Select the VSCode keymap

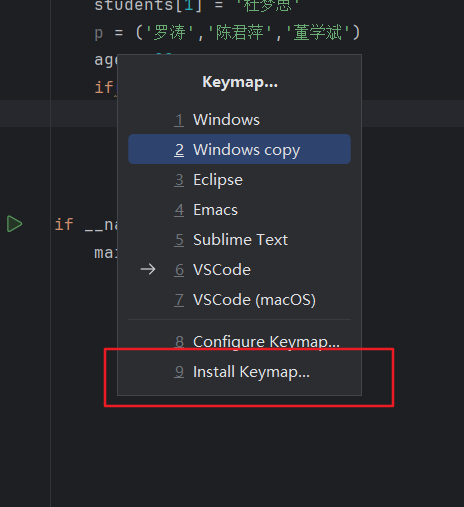(239, 270)
